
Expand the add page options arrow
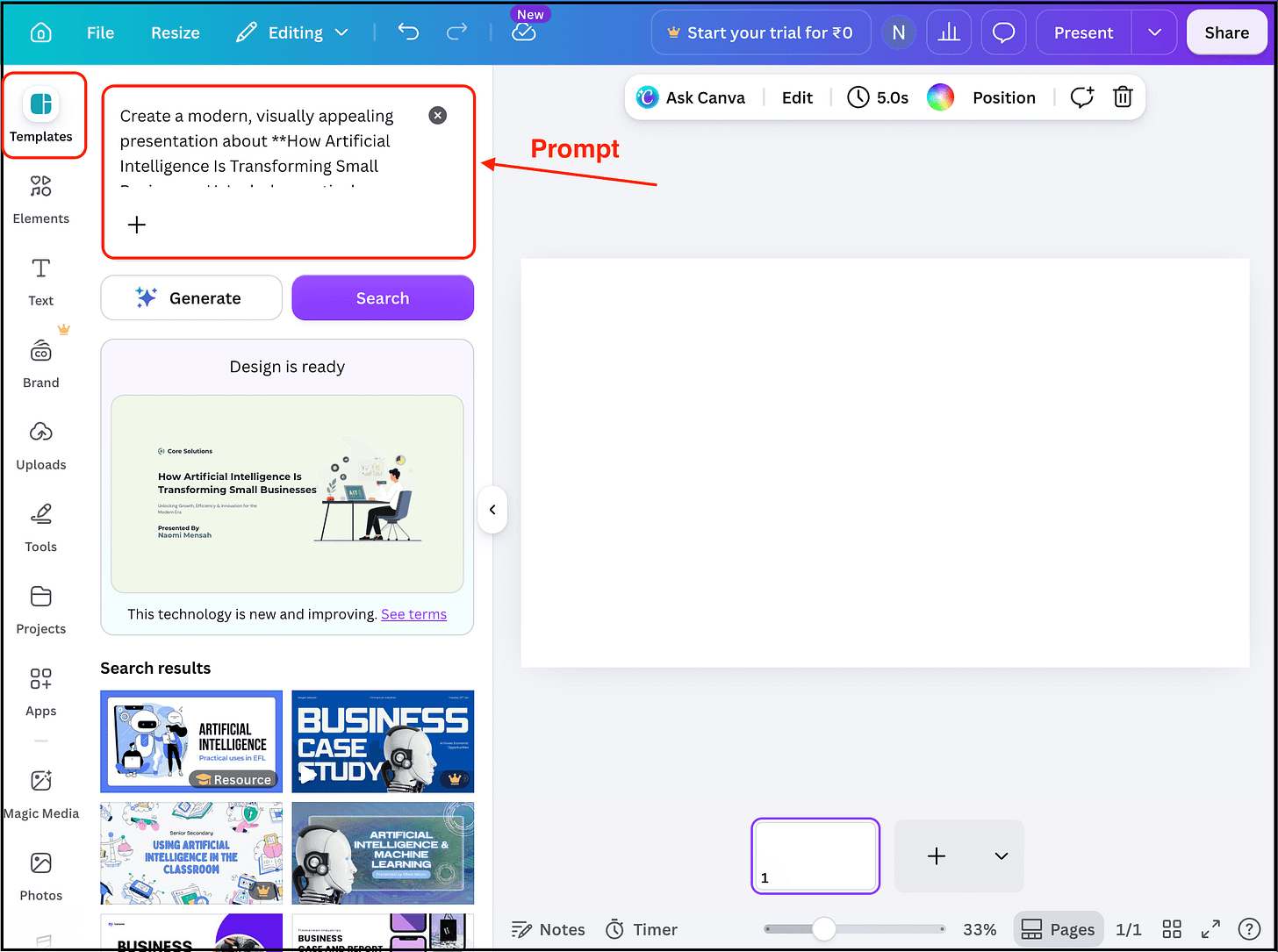coord(1002,856)
